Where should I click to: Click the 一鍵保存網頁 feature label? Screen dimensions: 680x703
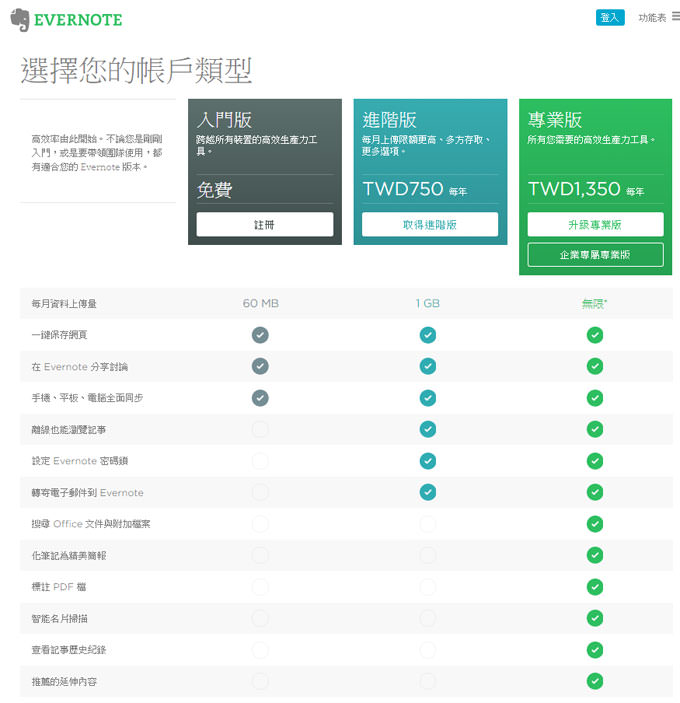[59, 335]
